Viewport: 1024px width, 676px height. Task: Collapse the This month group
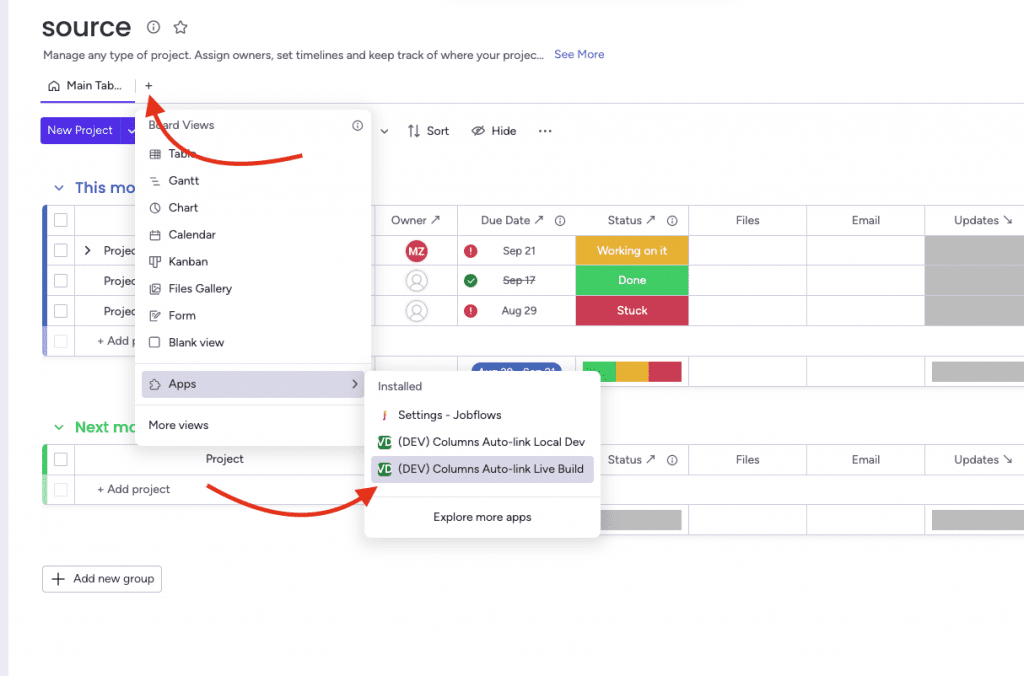[59, 188]
